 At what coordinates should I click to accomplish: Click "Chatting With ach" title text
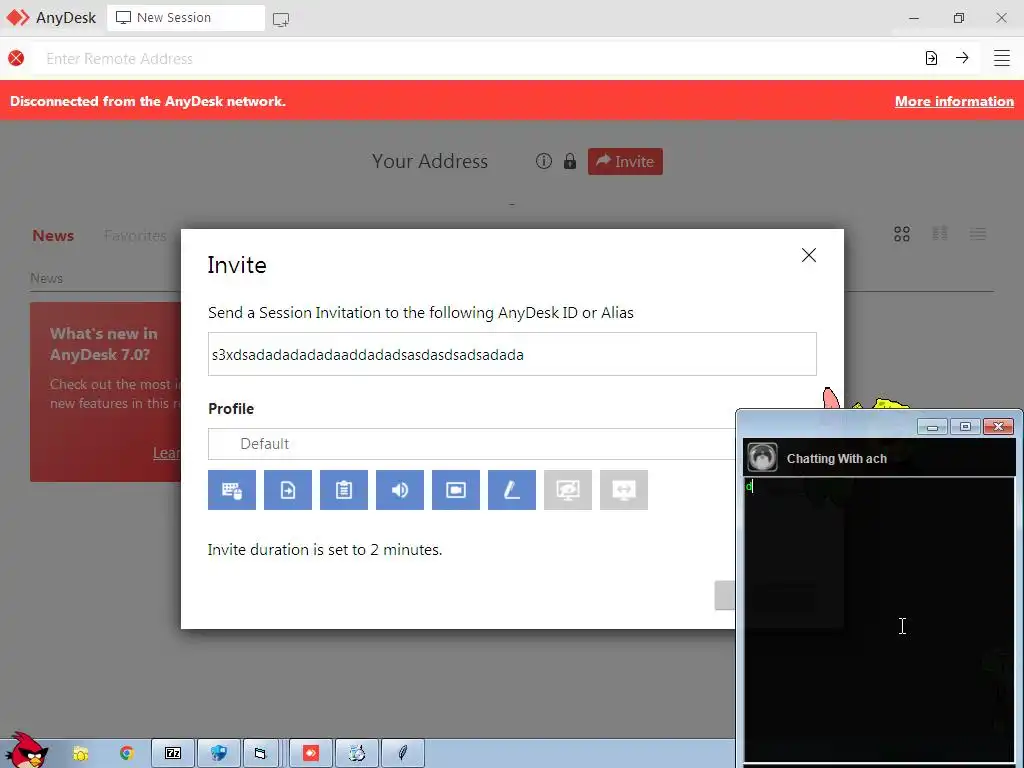click(x=837, y=458)
